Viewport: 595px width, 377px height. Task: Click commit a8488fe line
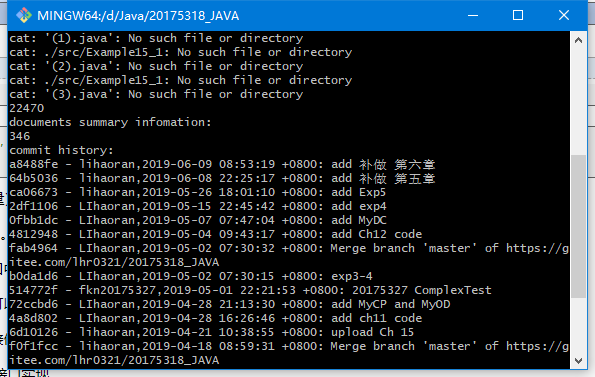click(222, 165)
